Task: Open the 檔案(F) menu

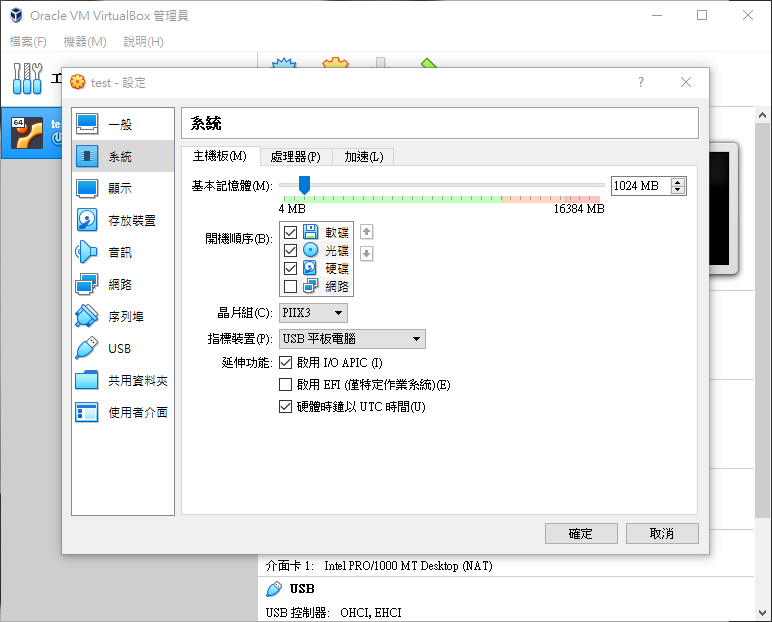Action: [28, 42]
